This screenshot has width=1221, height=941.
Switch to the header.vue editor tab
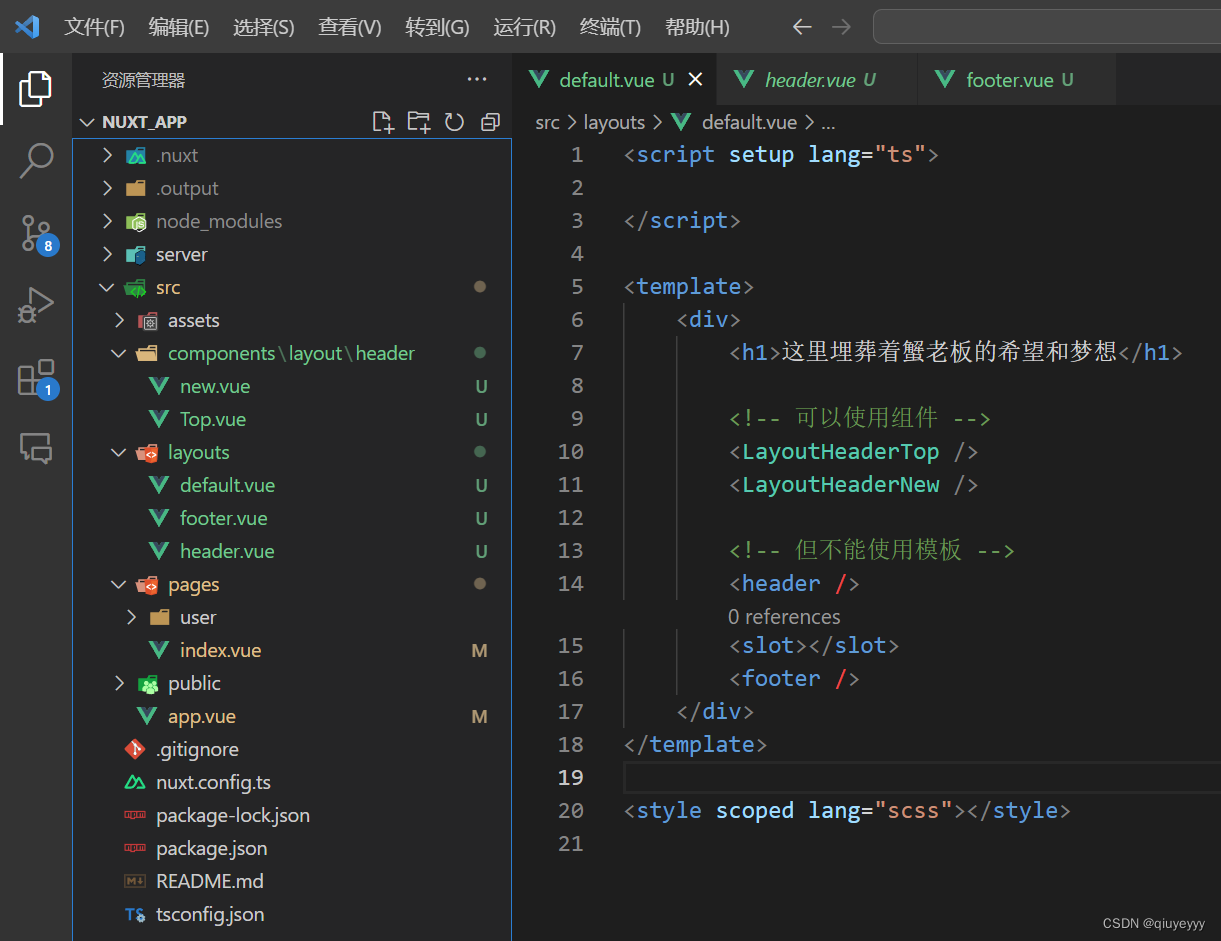point(816,80)
